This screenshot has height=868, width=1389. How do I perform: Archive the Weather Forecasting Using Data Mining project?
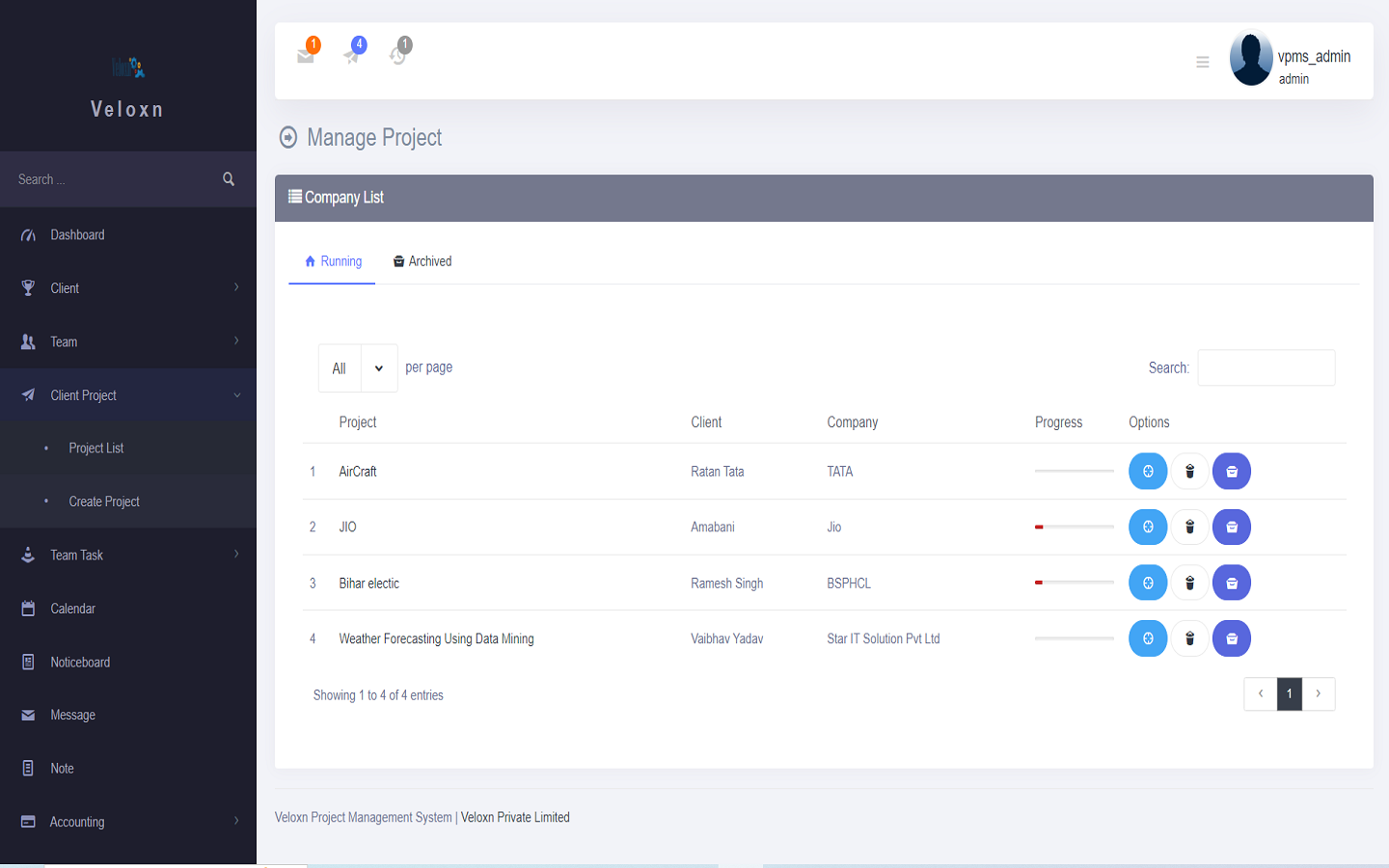click(x=1232, y=637)
